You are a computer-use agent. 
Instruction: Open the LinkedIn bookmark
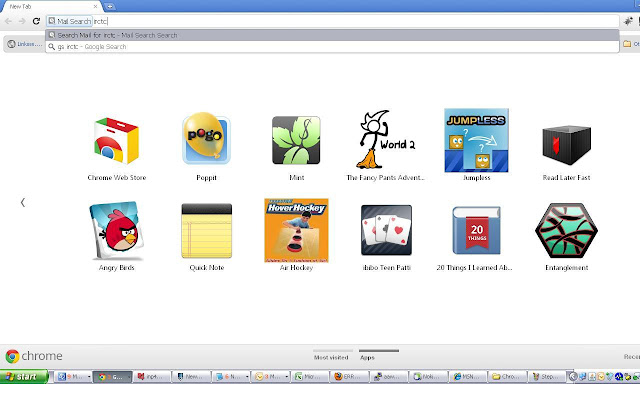[x=25, y=44]
